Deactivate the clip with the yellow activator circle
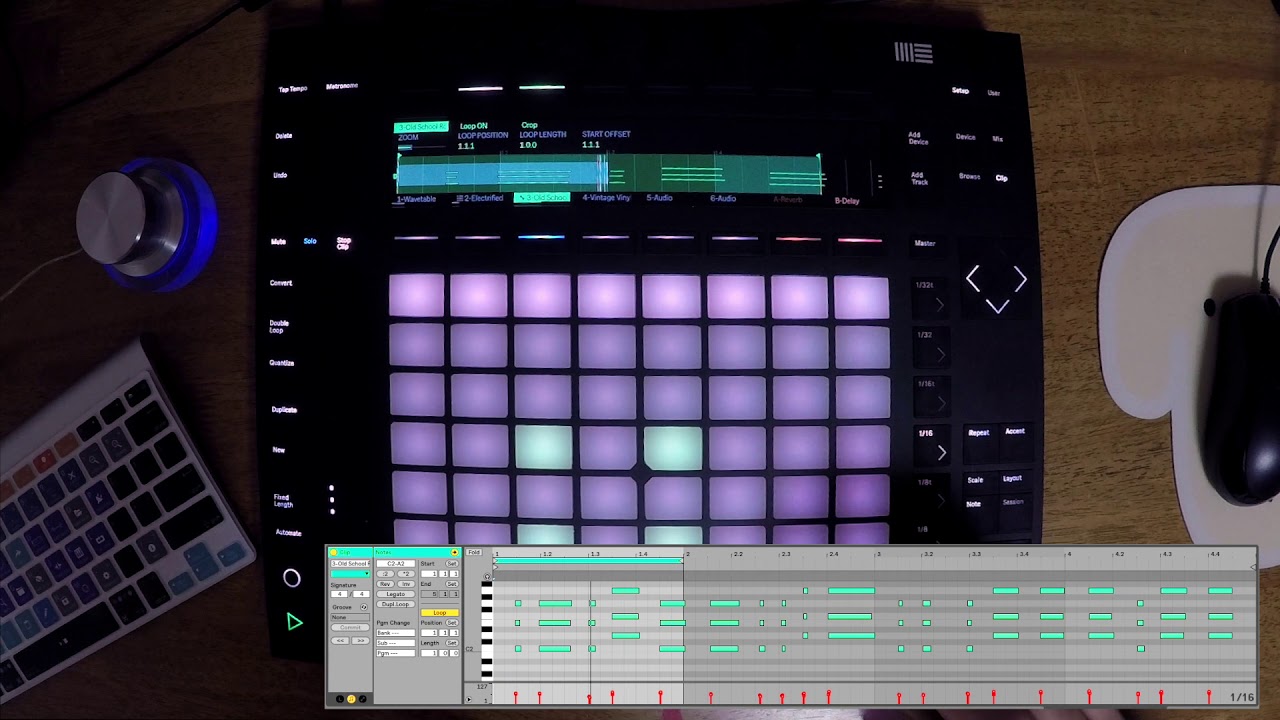This screenshot has width=1280, height=720. point(334,552)
